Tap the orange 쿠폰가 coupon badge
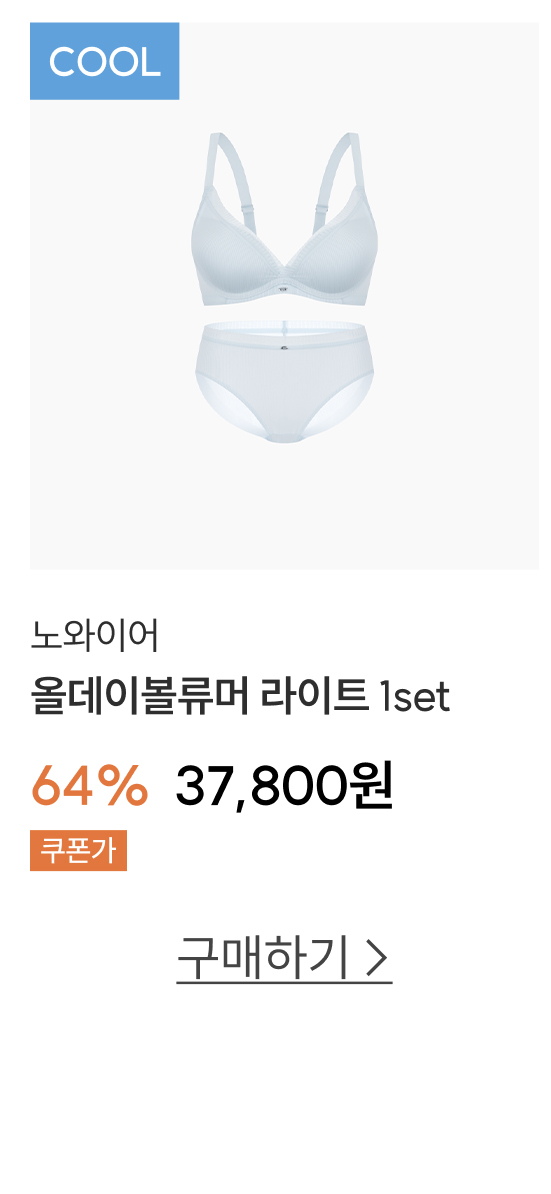 [78, 851]
